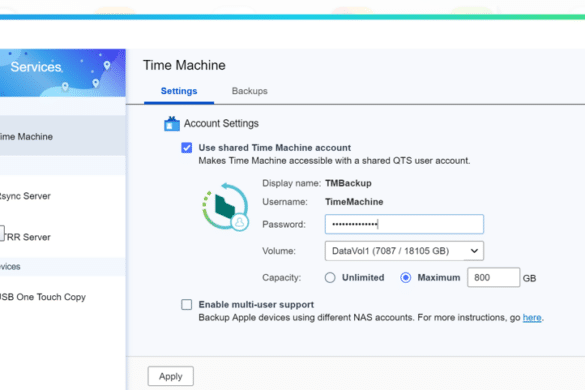Viewport: 585px width, 390px height.
Task: Select the Unlimited capacity radio button
Action: click(x=330, y=278)
